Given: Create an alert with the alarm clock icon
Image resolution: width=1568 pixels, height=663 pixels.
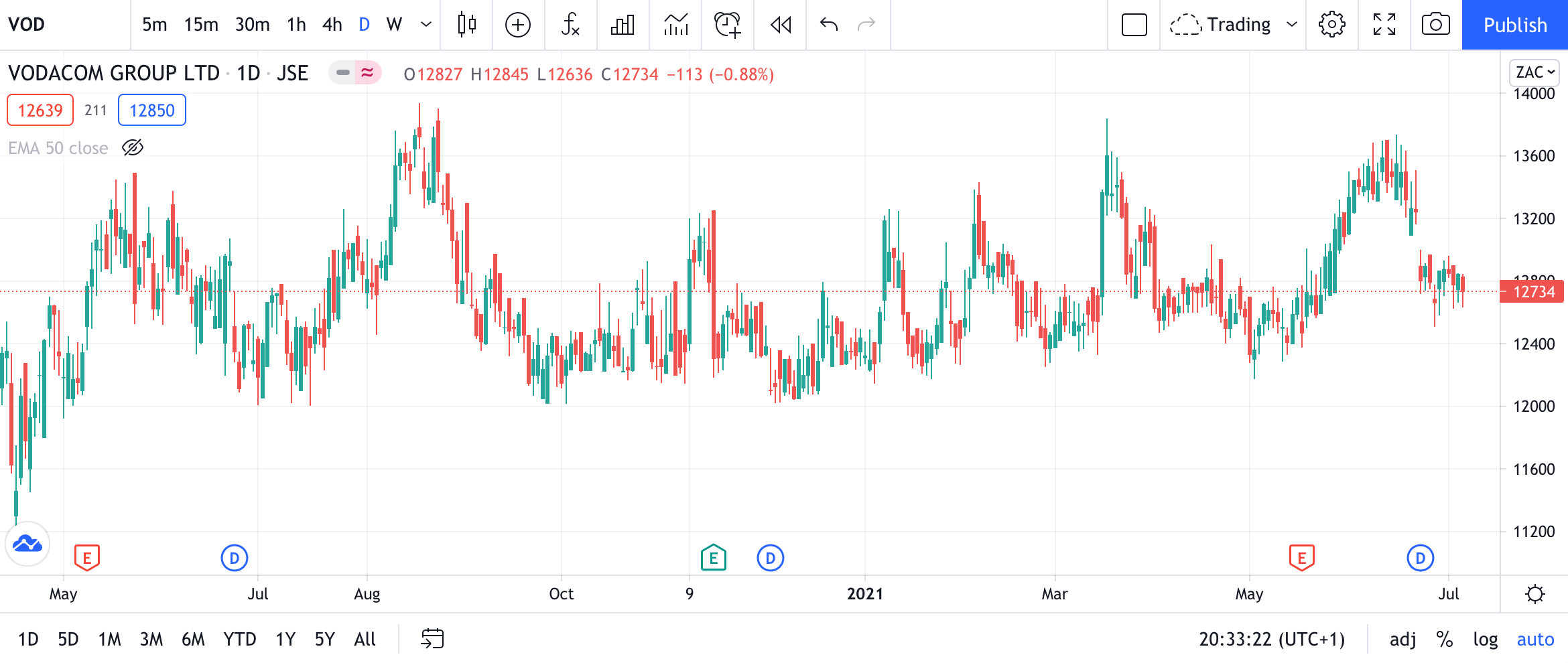Looking at the screenshot, I should point(728,25).
